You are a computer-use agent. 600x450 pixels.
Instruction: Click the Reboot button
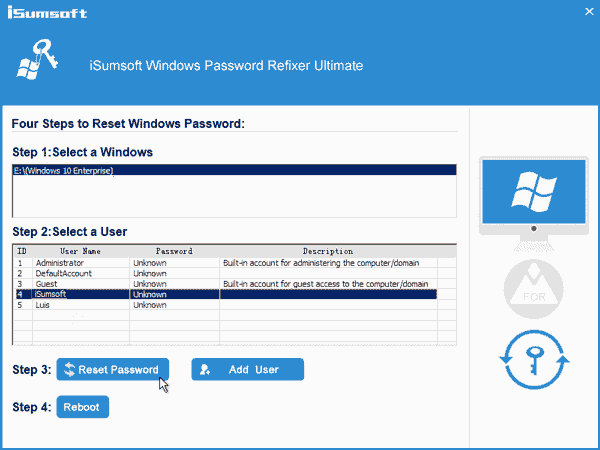click(x=83, y=407)
